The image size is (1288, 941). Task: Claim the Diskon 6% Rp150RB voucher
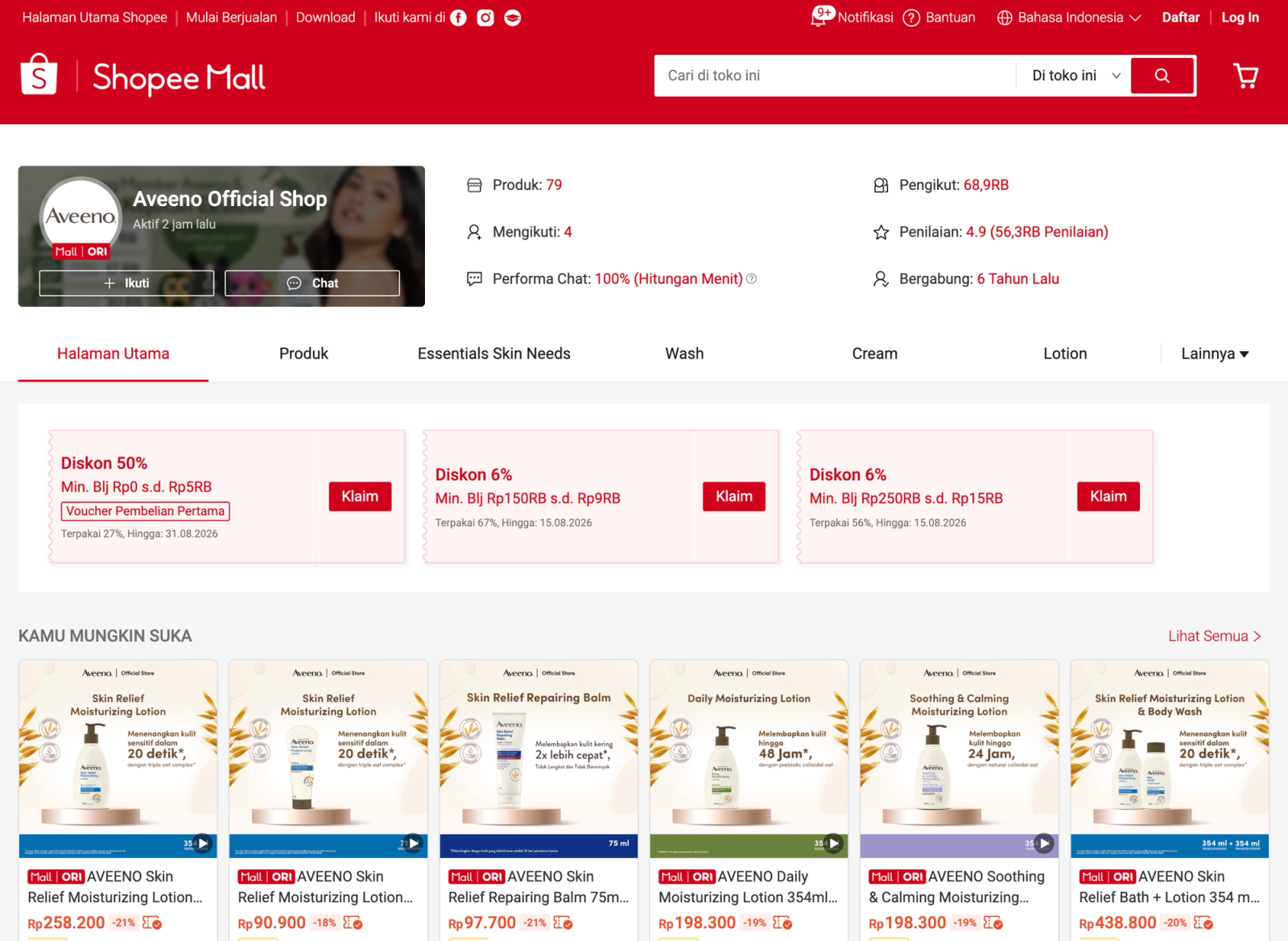(734, 497)
